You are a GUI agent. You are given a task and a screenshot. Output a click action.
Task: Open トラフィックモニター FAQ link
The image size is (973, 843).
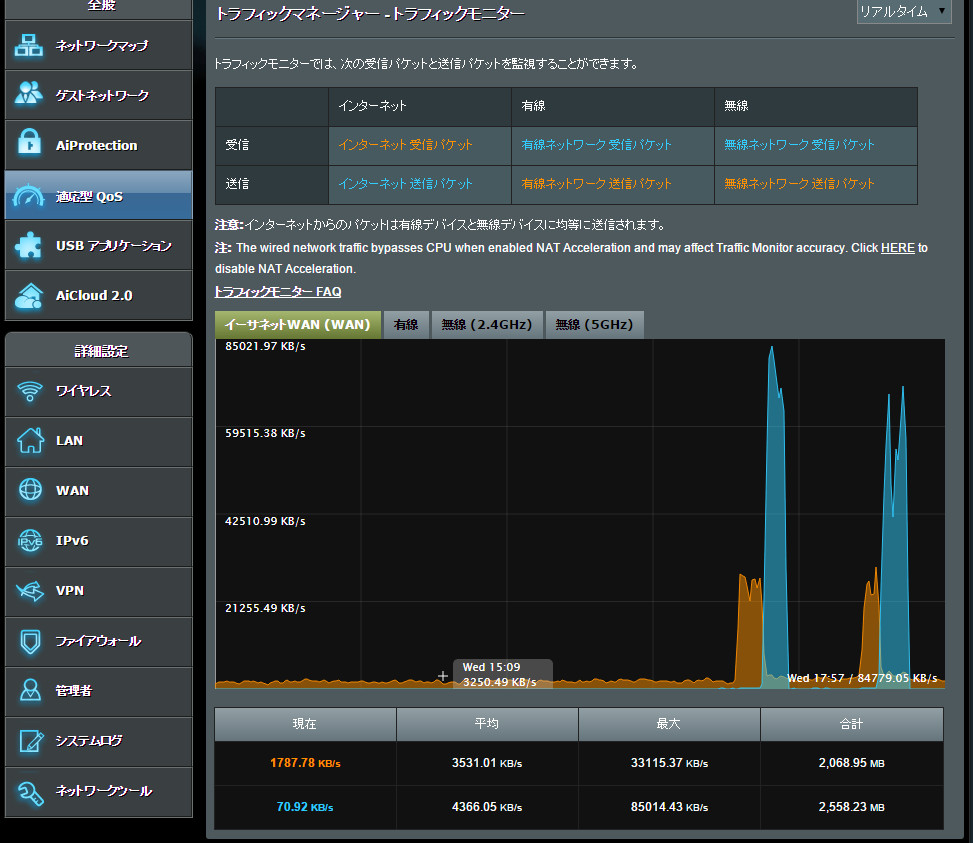point(277,292)
